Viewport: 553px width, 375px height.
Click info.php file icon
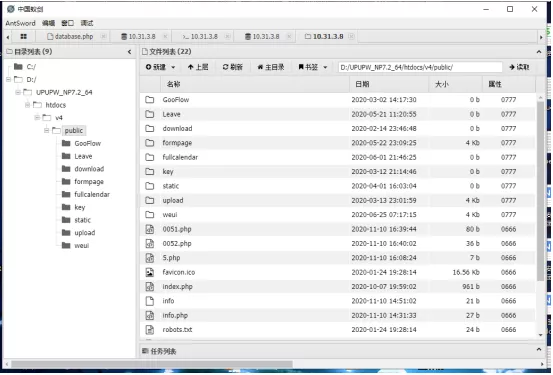pyautogui.click(x=150, y=315)
